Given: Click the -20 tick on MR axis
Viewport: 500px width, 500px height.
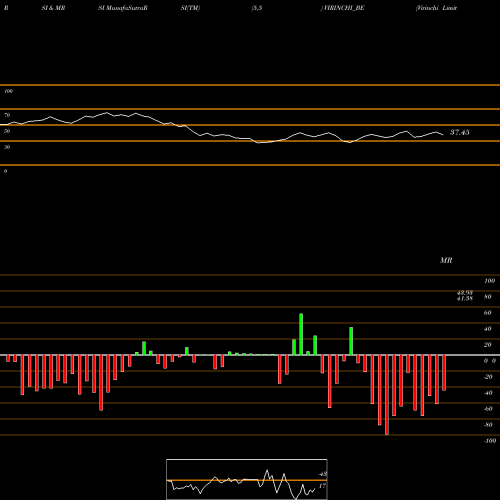Looking at the screenshot, I should point(488,377).
